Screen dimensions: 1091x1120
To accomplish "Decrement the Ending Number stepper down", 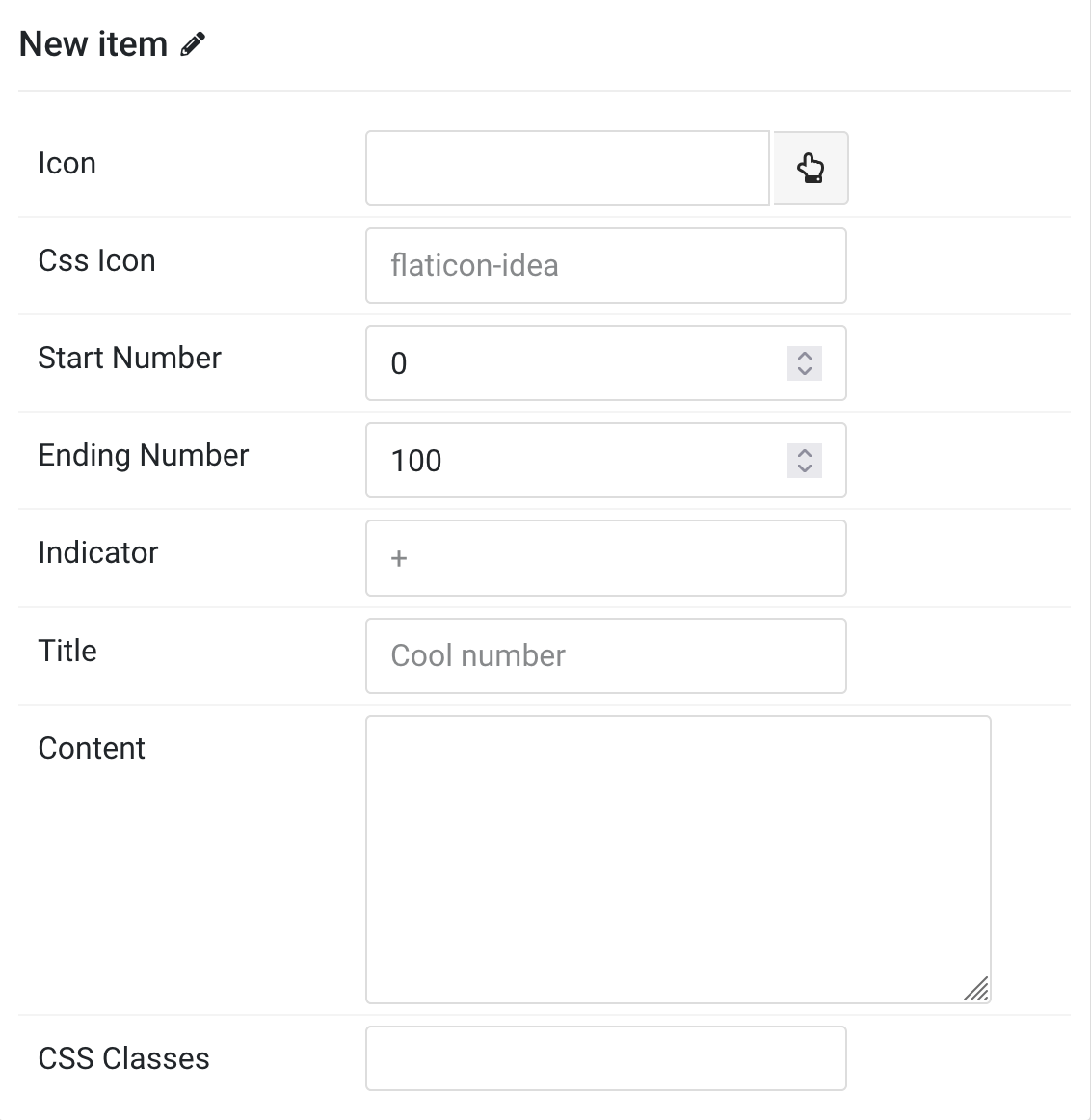I will tap(805, 469).
